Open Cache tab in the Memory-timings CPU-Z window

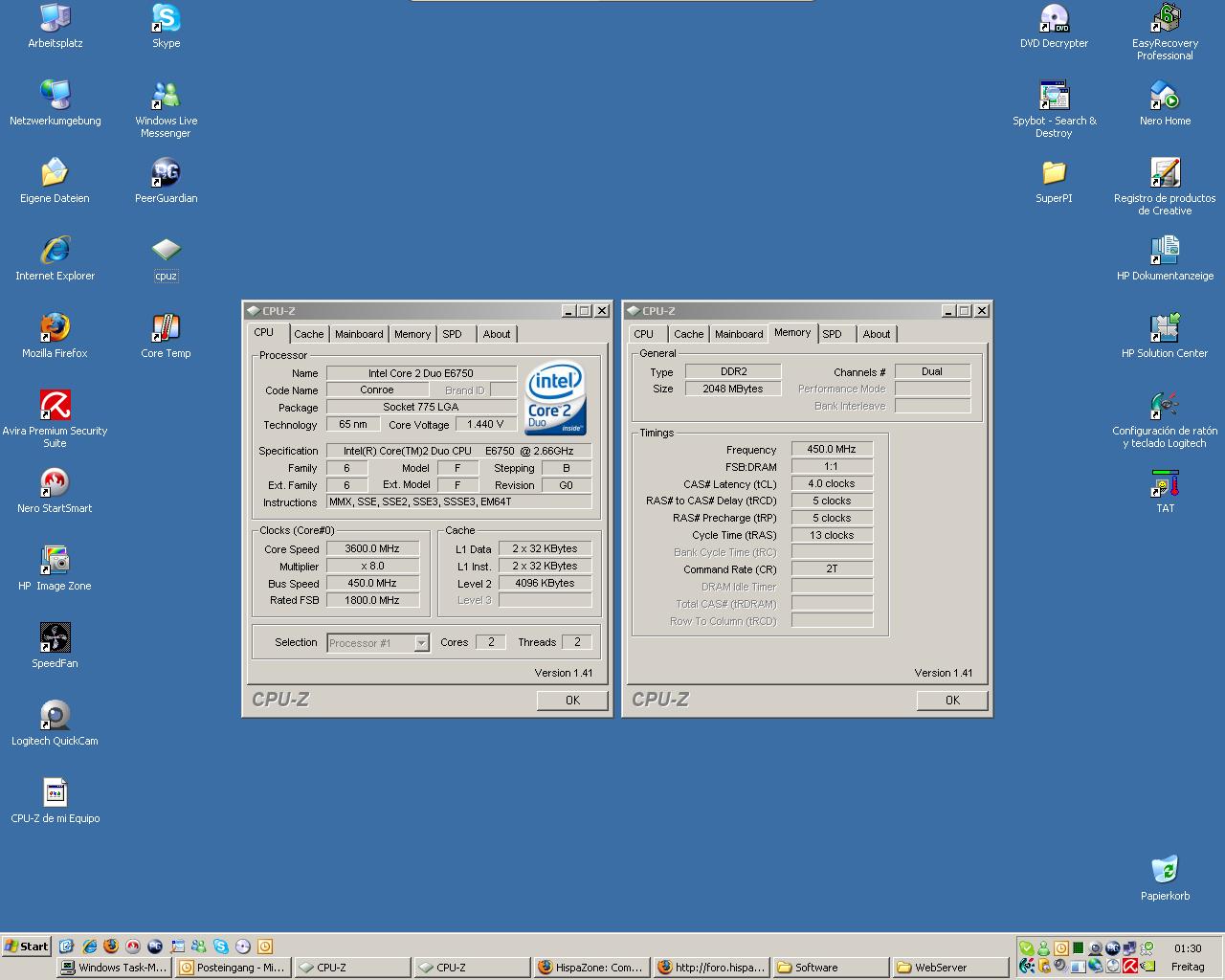(x=688, y=334)
